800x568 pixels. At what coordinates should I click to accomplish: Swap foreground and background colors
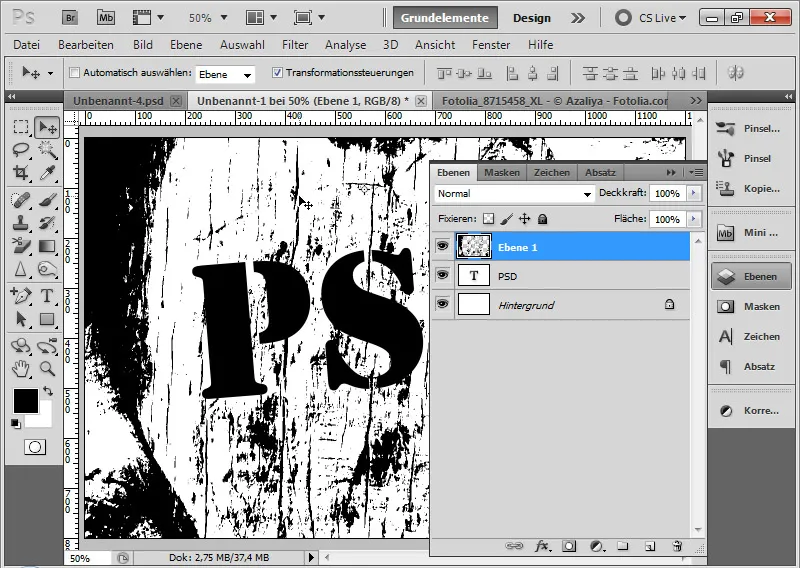pyautogui.click(x=48, y=391)
